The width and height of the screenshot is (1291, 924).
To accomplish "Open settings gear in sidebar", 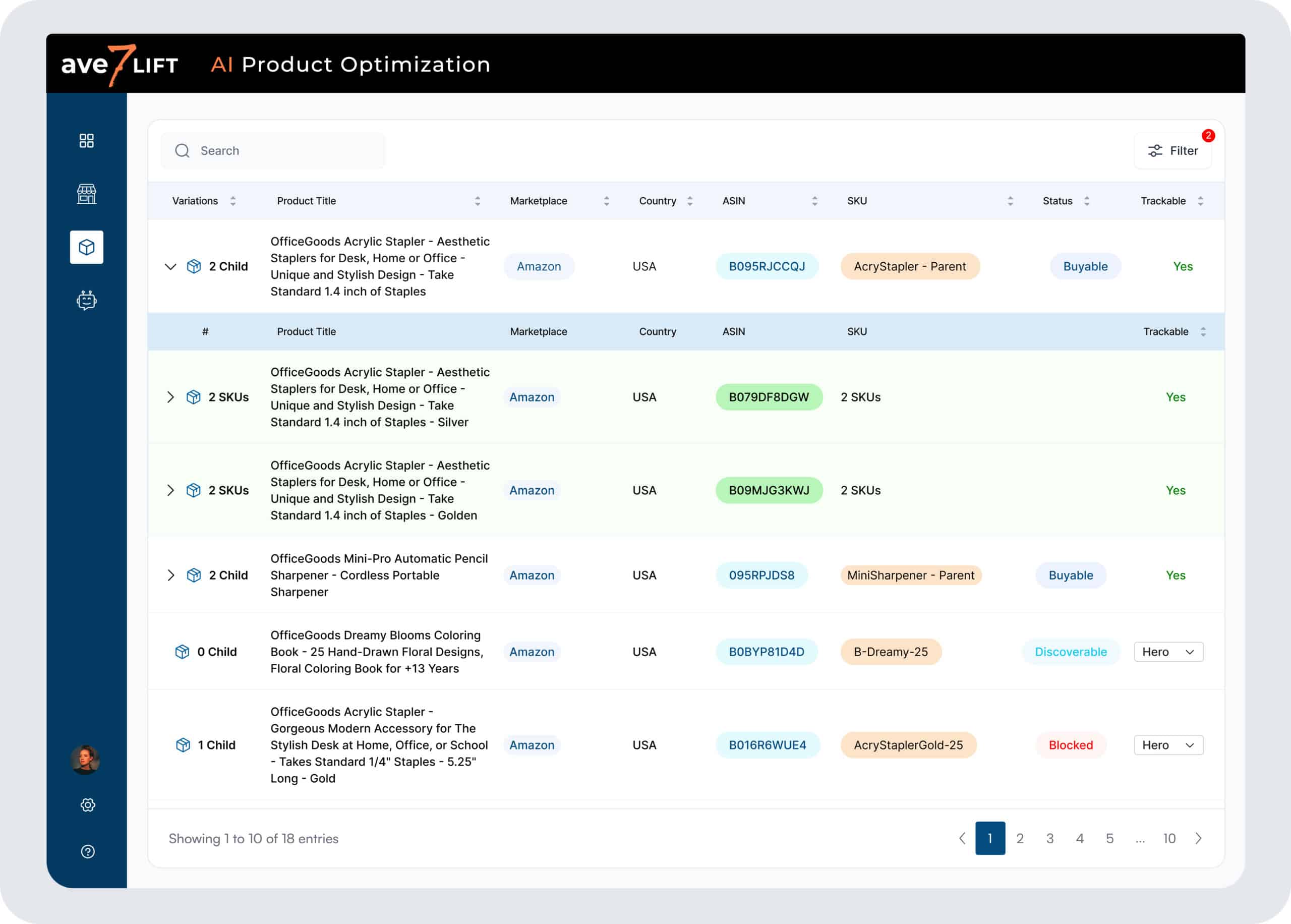I will pyautogui.click(x=88, y=804).
